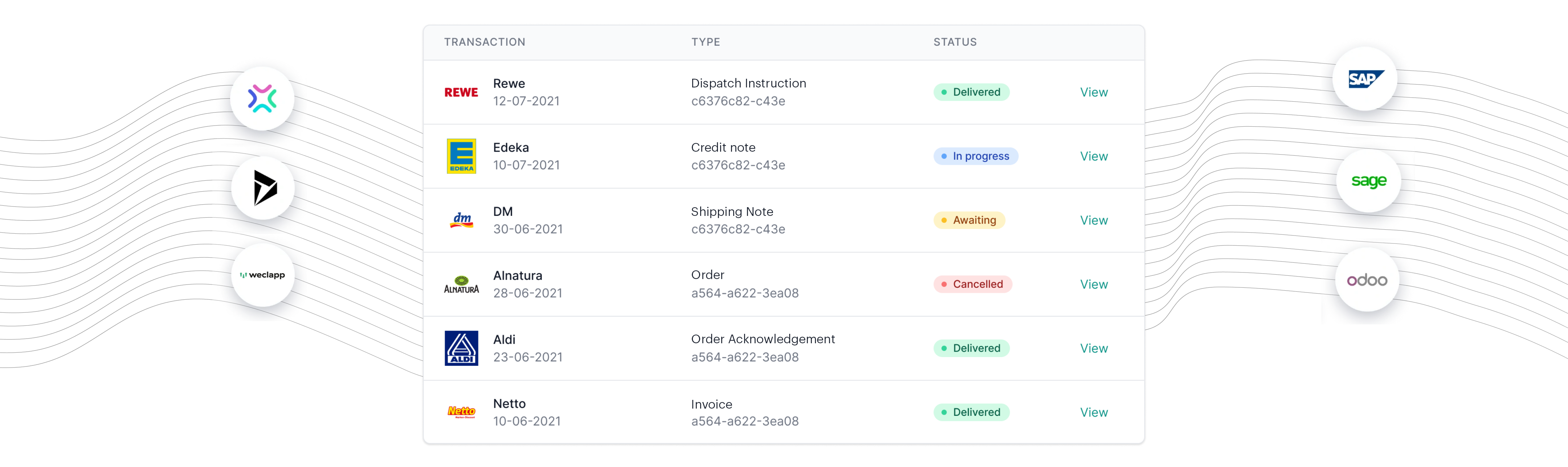Click ID a564-a622-3ea08 in Netto row

[x=744, y=421]
